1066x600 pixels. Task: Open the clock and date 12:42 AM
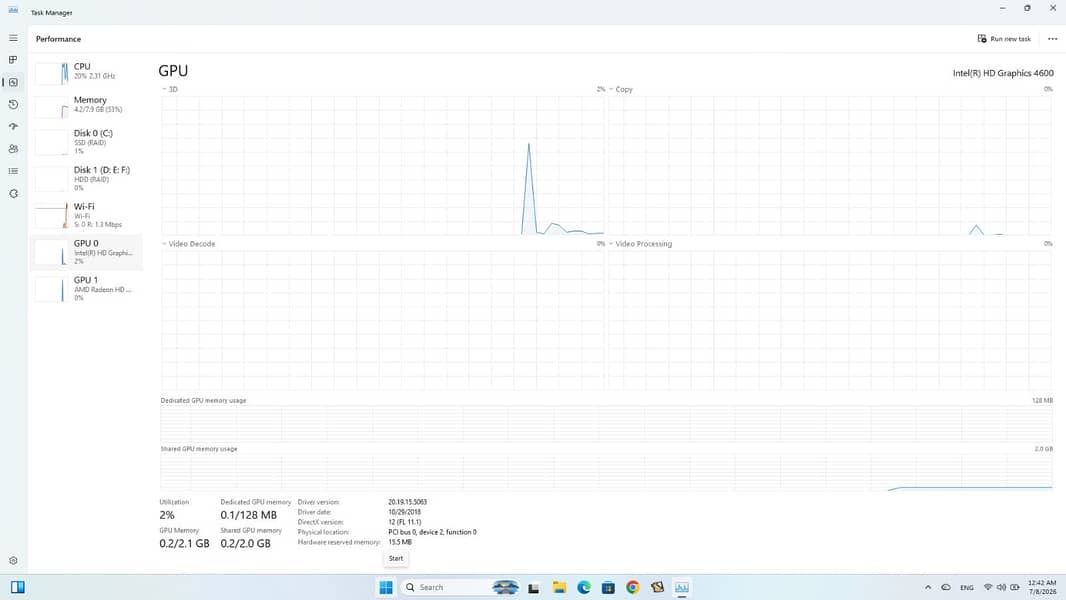point(1042,587)
